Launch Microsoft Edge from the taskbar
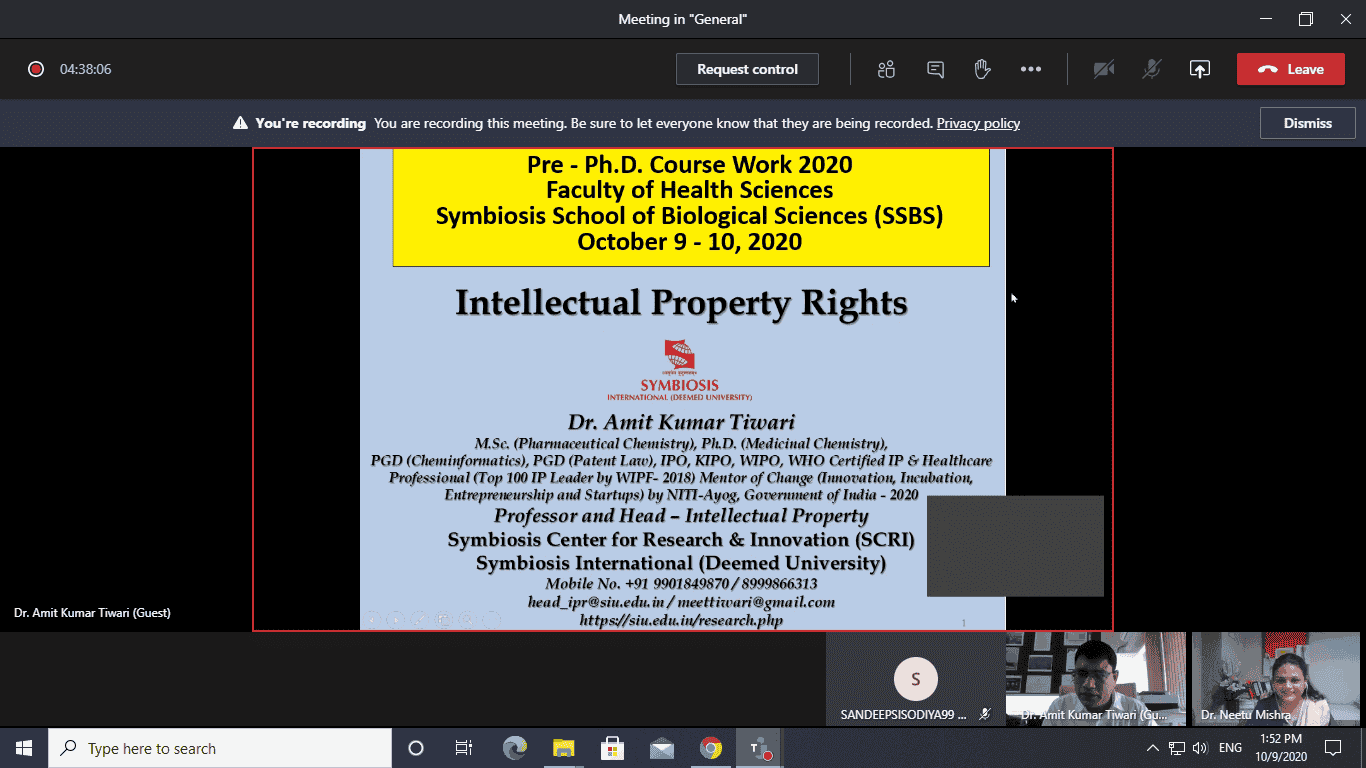Viewport: 1366px width, 768px height. coord(514,748)
